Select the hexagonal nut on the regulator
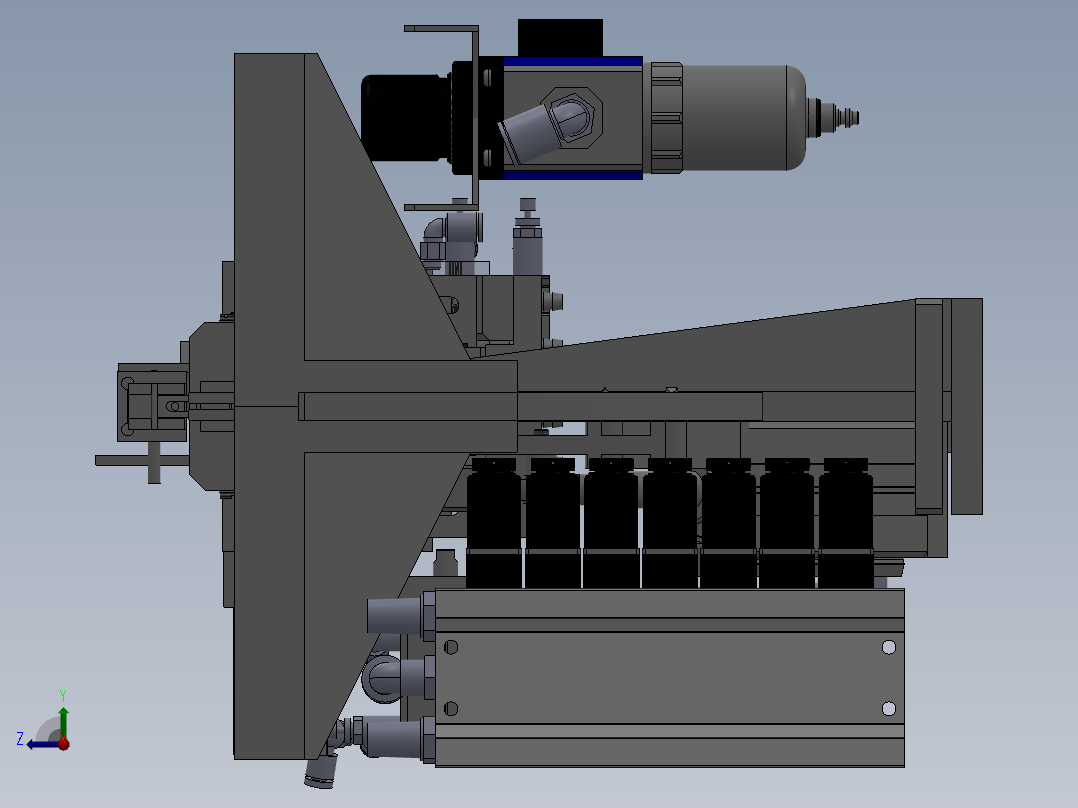 point(571,118)
